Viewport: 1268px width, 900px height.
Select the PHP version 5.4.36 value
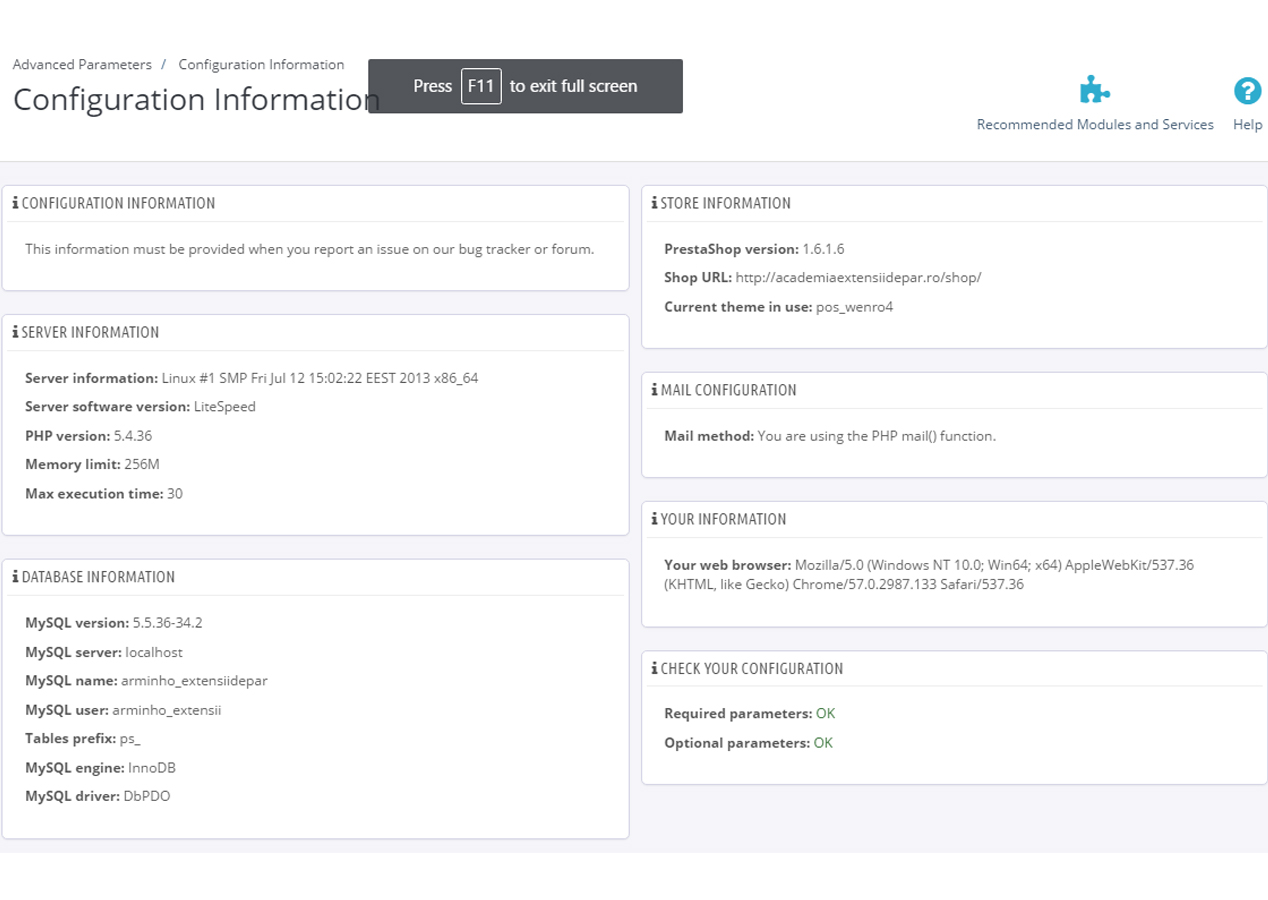tap(133, 436)
